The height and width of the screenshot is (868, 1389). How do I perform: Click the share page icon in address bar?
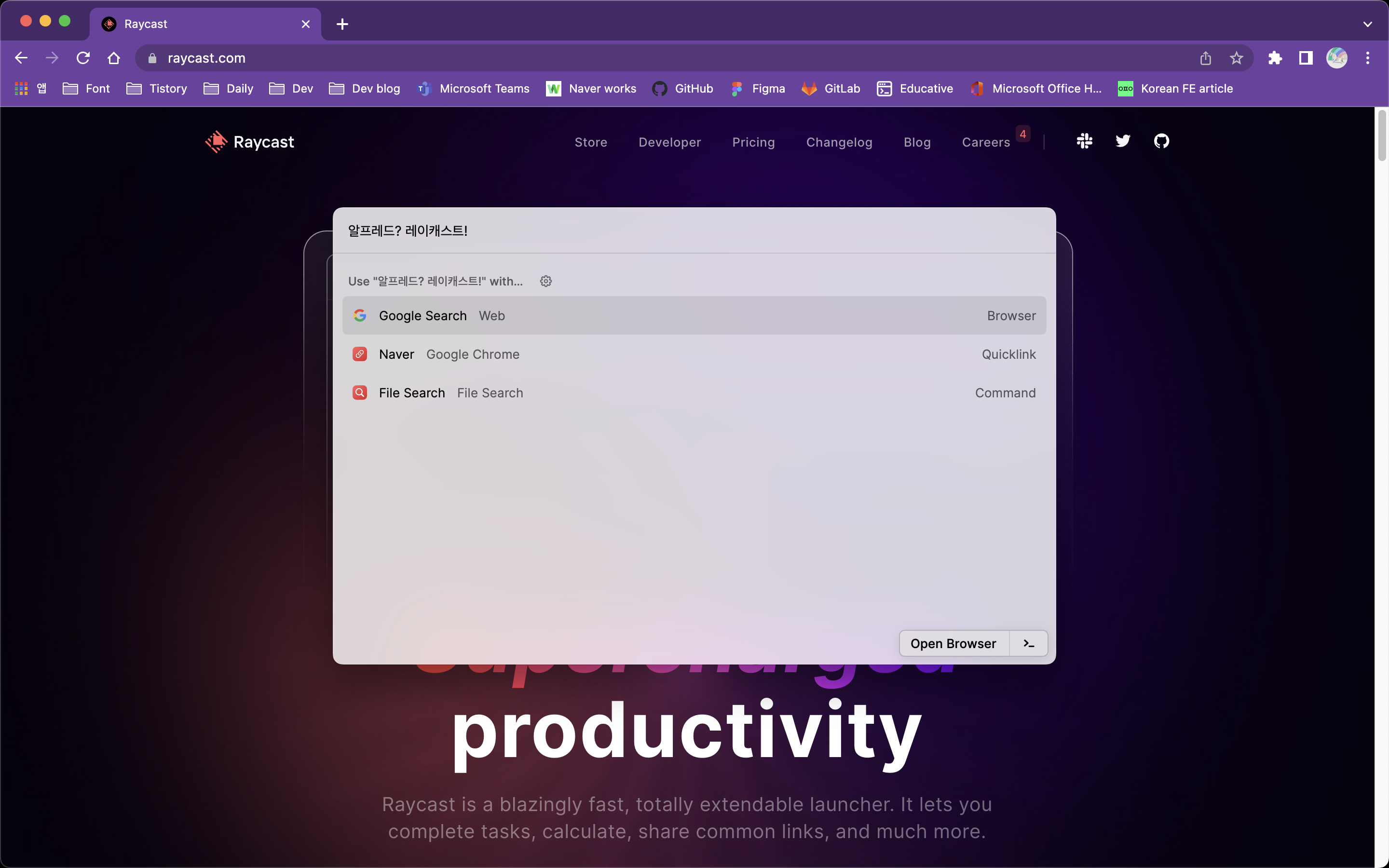point(1205,58)
